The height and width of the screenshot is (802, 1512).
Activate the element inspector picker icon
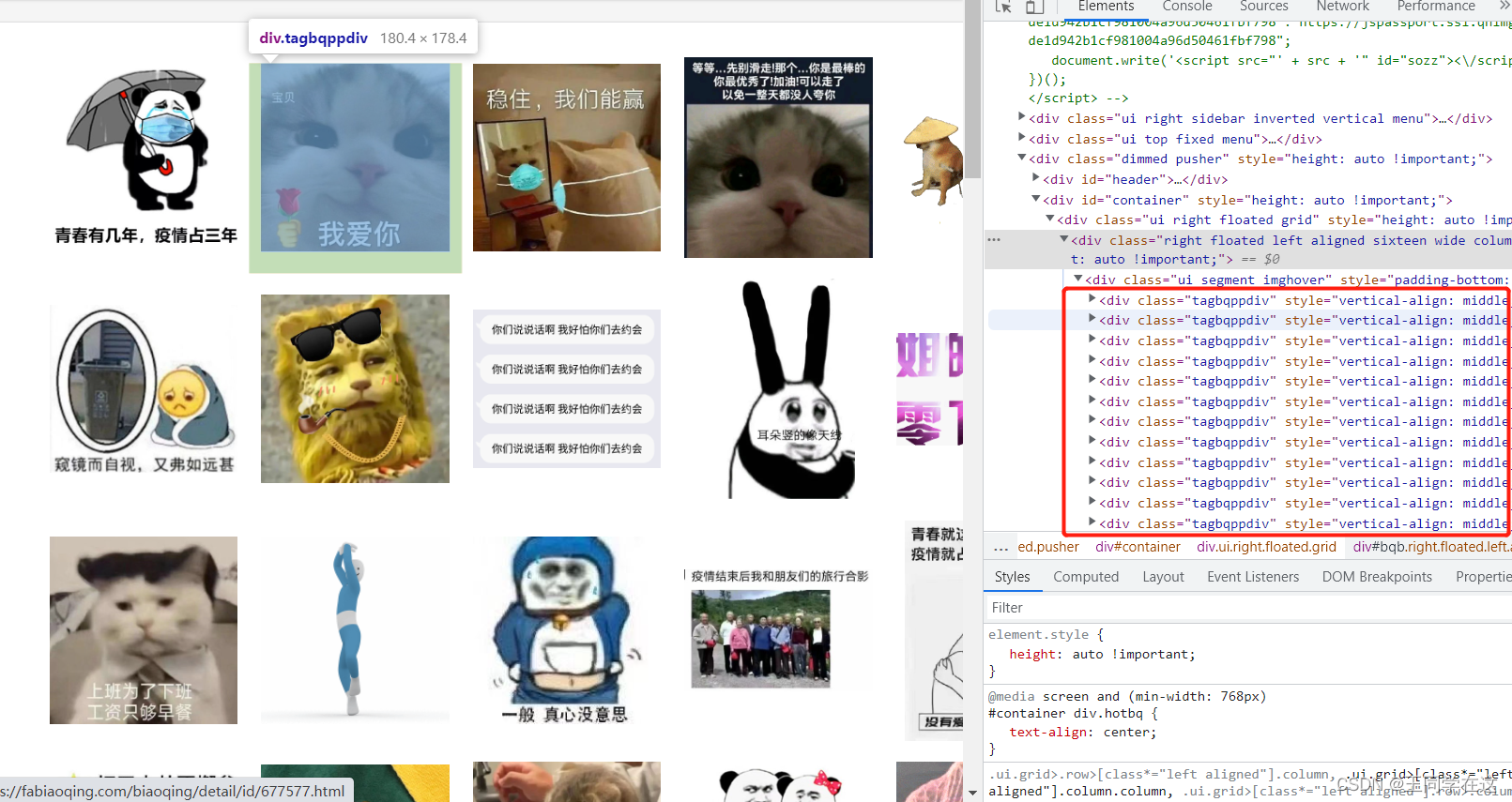click(1003, 7)
